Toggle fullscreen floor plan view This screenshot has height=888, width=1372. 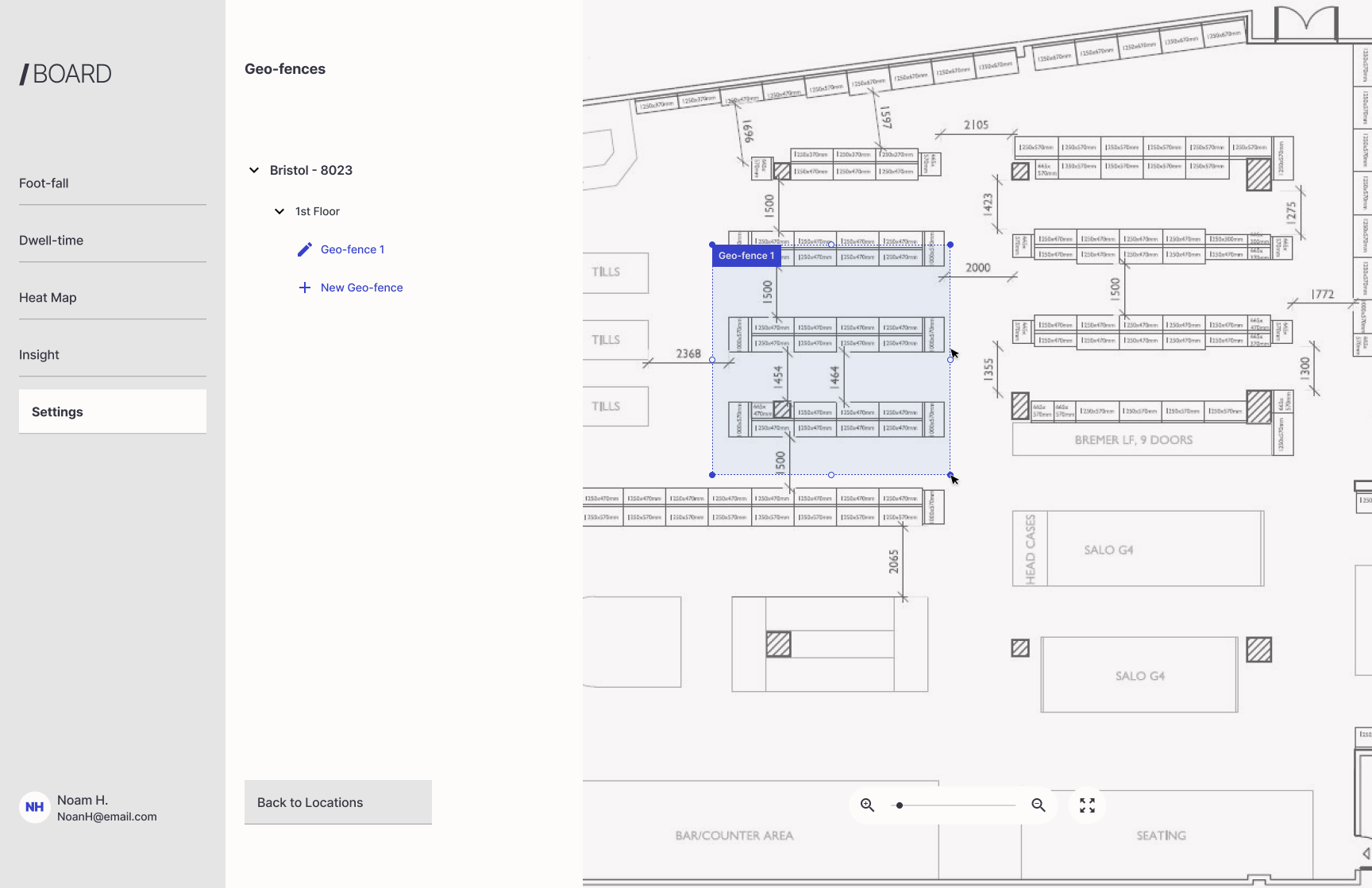click(1088, 805)
